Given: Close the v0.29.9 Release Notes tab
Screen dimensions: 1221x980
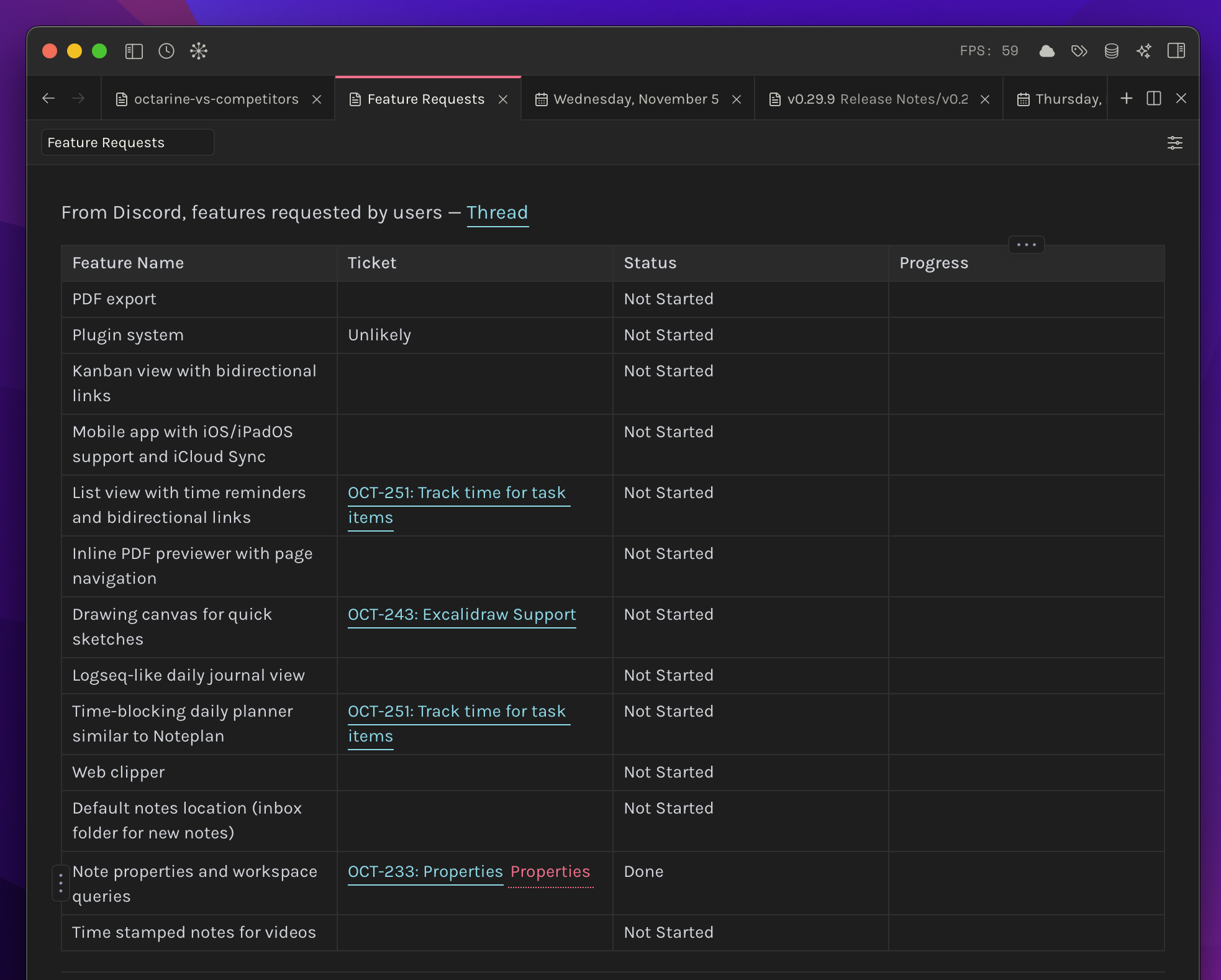Looking at the screenshot, I should tap(985, 99).
